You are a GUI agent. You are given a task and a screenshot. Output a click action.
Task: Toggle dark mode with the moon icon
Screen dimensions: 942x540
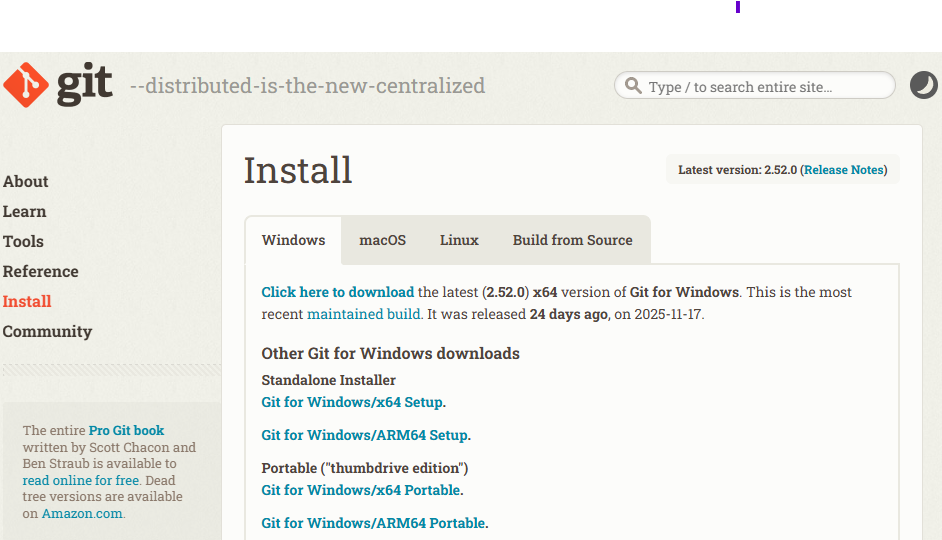click(923, 85)
